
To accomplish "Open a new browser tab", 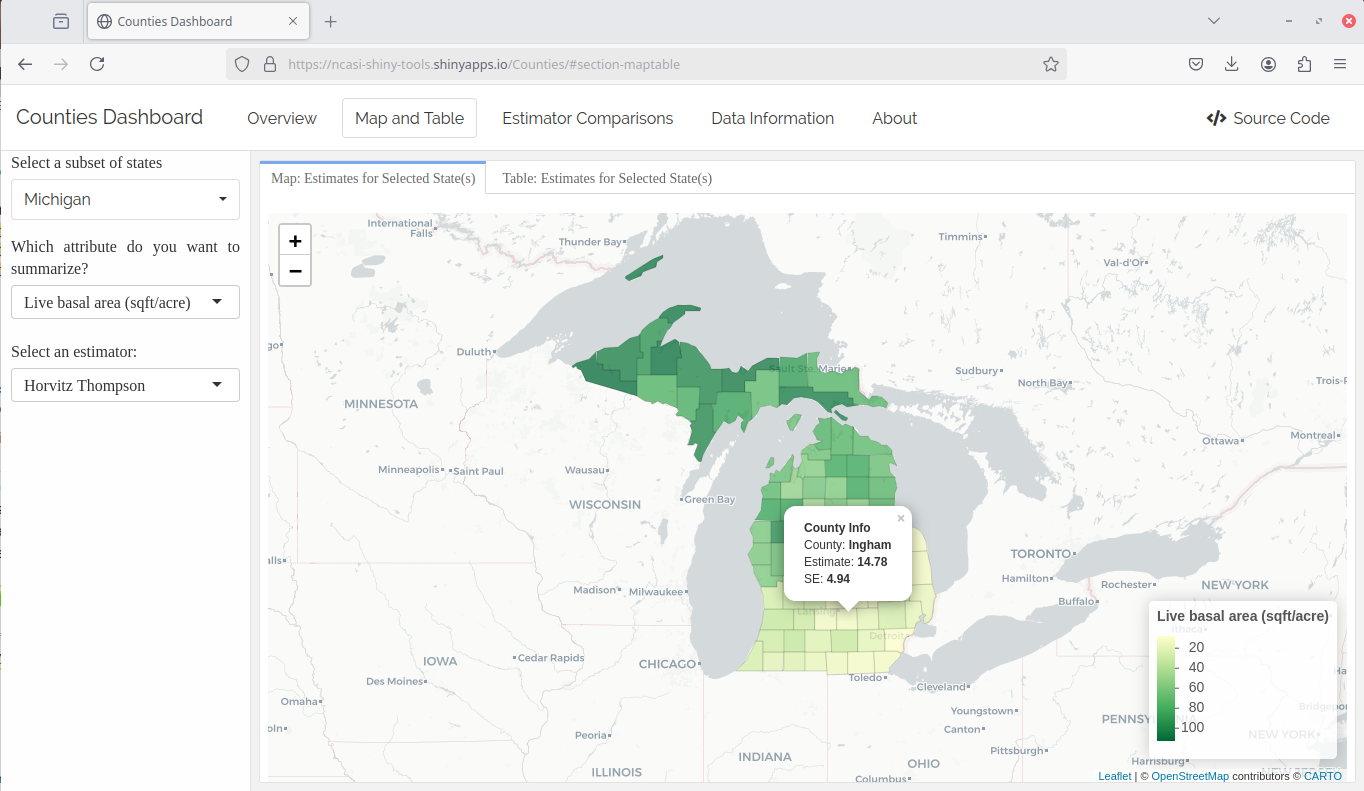I will tap(331, 21).
